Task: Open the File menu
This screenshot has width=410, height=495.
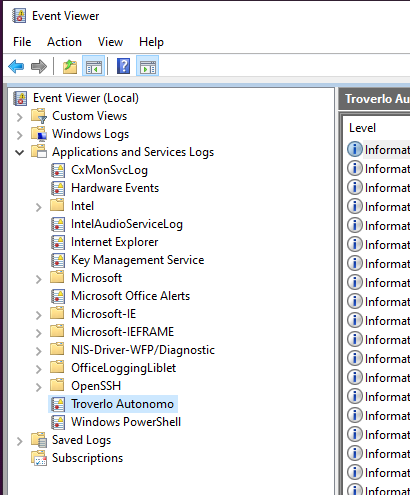Action: [22, 42]
